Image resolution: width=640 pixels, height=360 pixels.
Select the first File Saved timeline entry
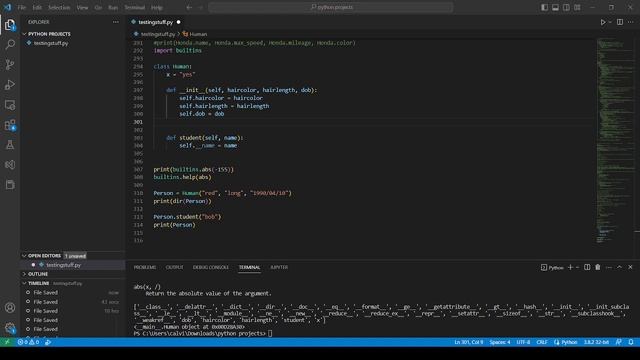click(x=73, y=293)
